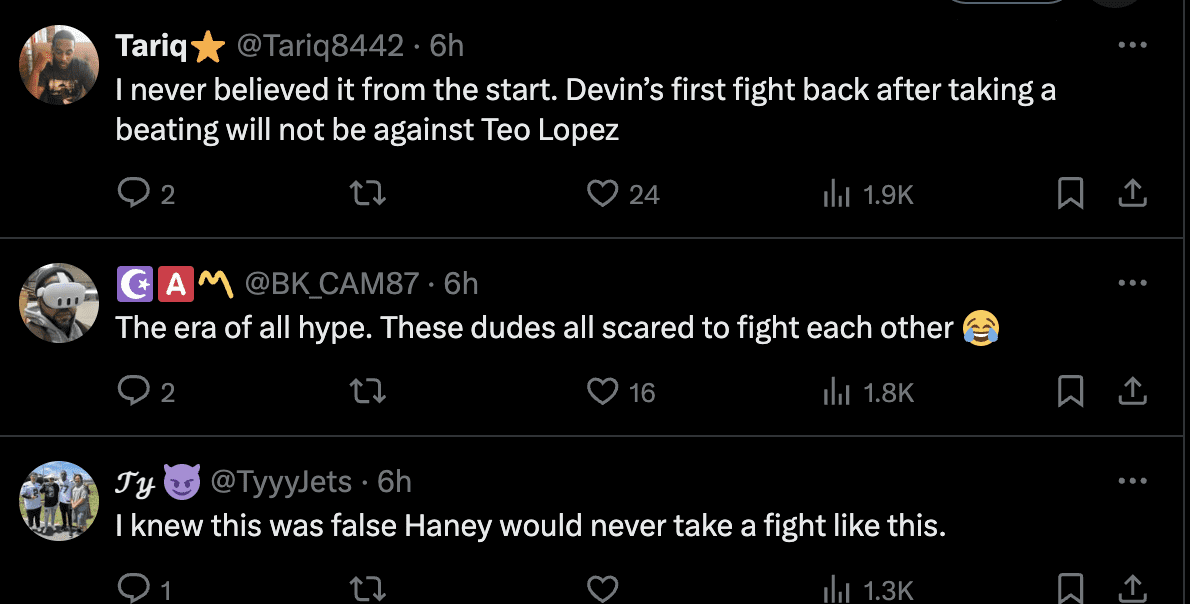Reply to the BK_CAM87 tweet
The image size is (1190, 604).
tap(133, 392)
